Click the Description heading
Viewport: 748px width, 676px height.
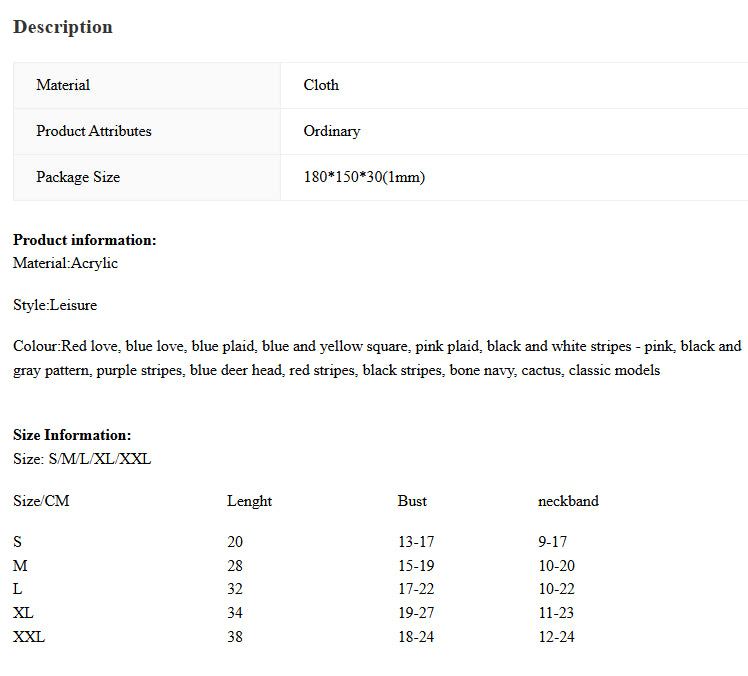(63, 27)
